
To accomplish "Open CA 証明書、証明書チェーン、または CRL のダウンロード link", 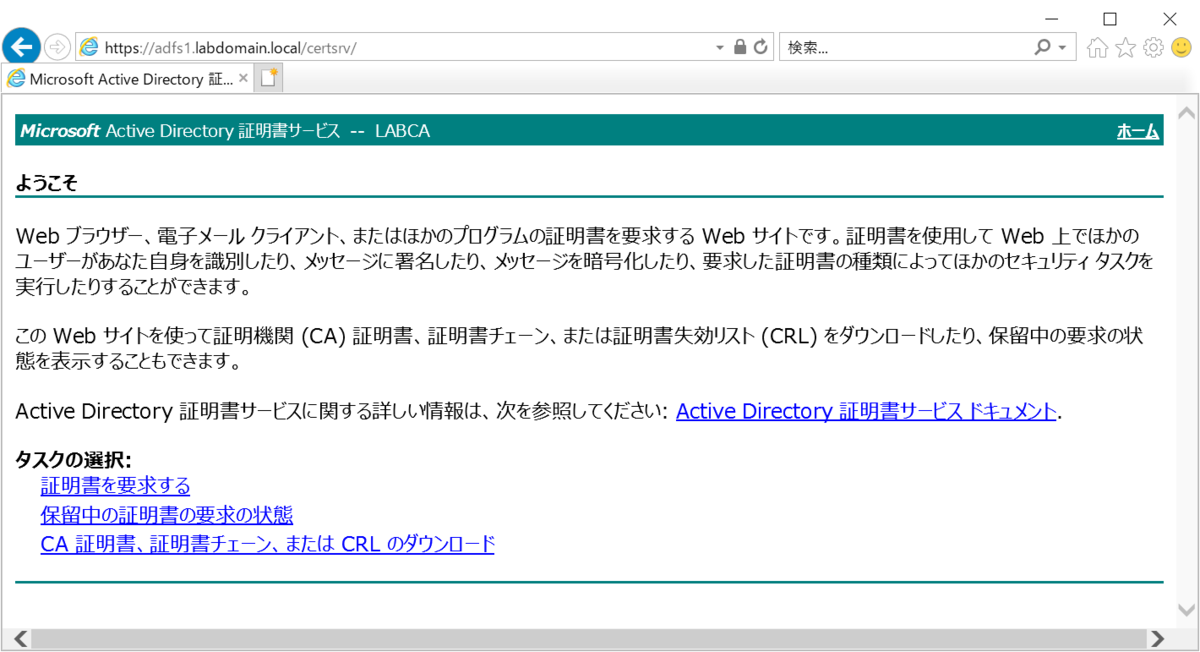I will 267,544.
